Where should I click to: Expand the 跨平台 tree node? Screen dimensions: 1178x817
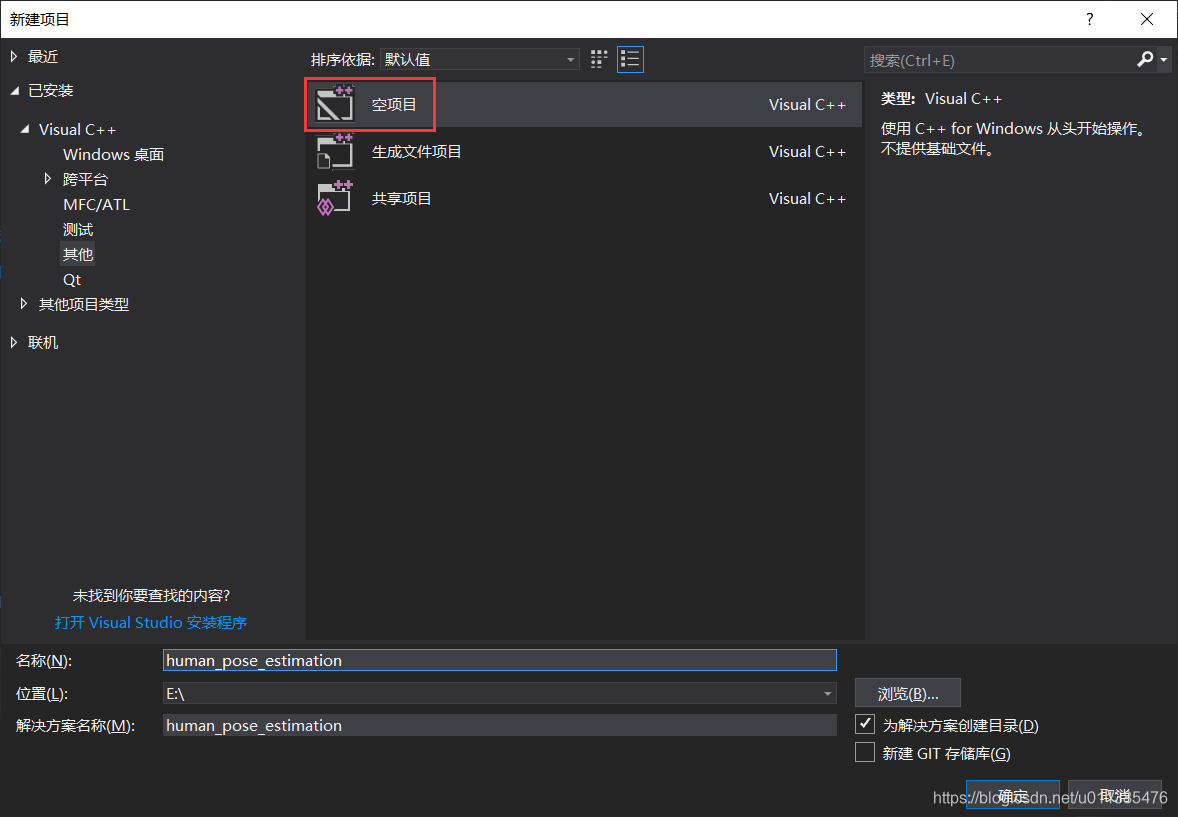pyautogui.click(x=48, y=179)
